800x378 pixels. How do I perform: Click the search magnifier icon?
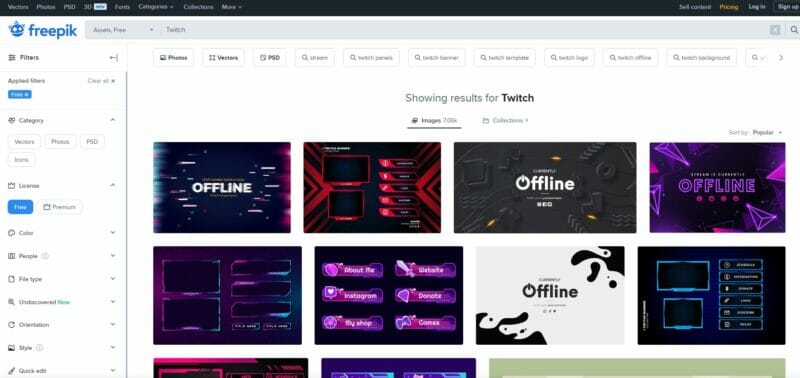tap(793, 30)
